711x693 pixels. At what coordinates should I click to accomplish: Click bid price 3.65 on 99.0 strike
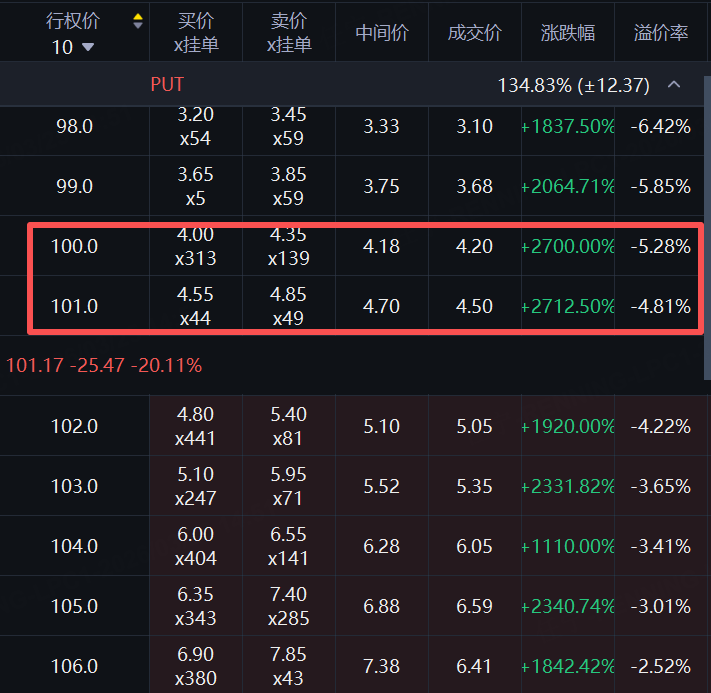click(195, 175)
